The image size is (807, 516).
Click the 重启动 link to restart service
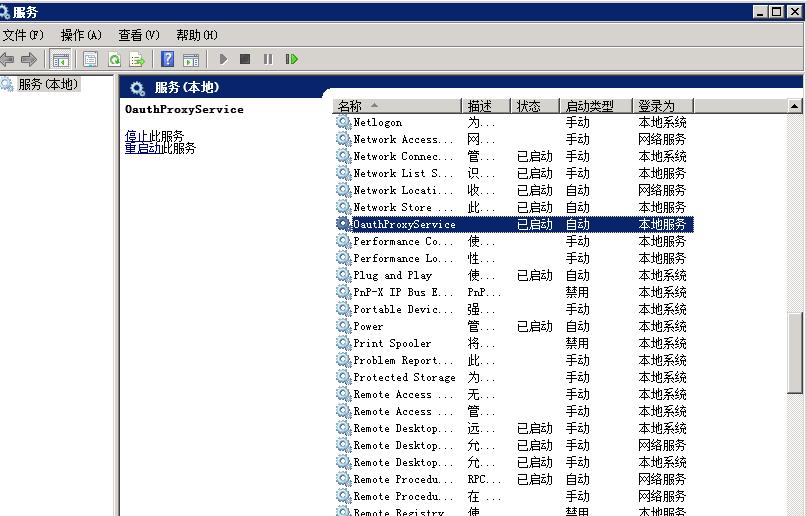[143, 148]
